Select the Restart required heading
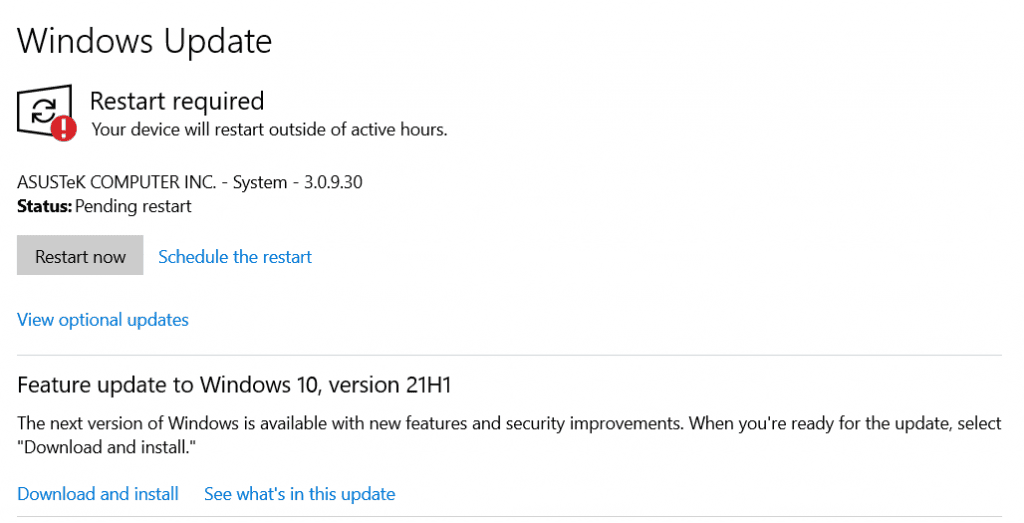 tap(177, 101)
